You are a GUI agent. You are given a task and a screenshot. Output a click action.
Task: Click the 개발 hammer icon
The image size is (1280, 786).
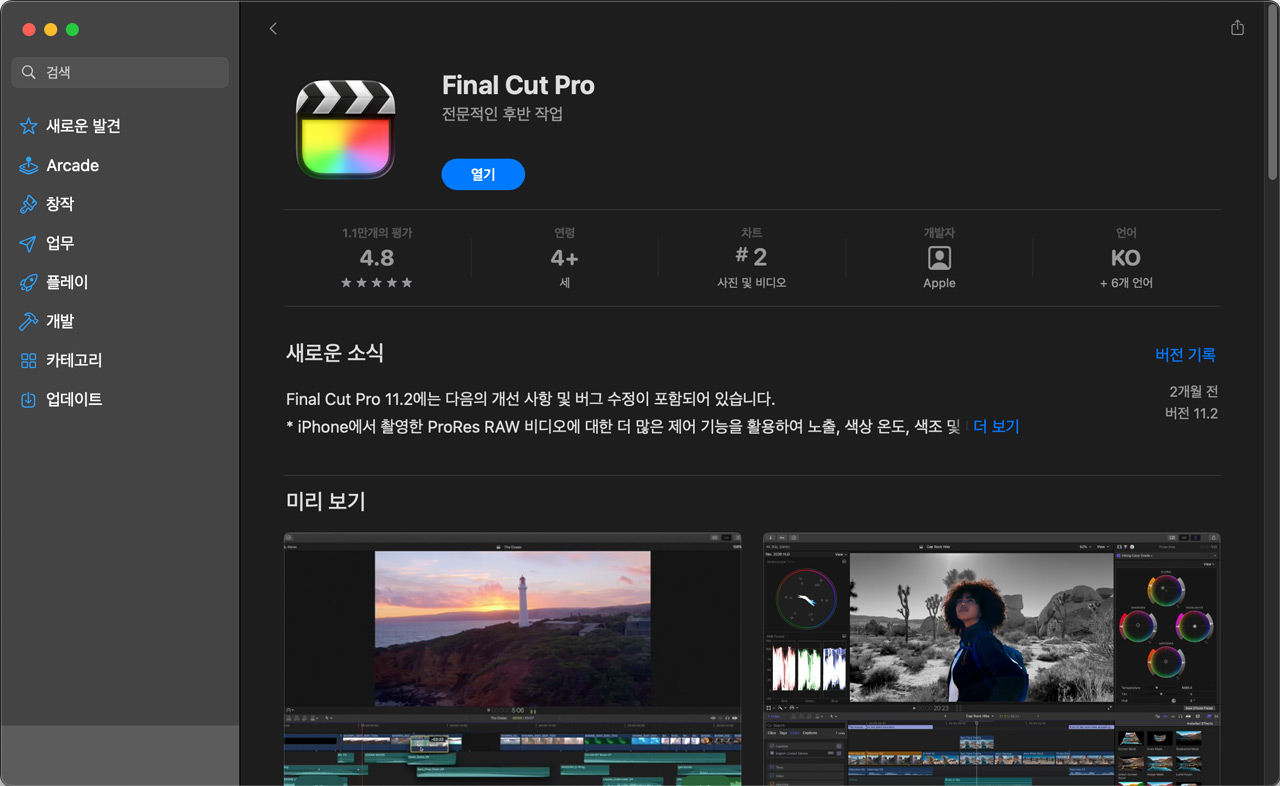point(28,322)
